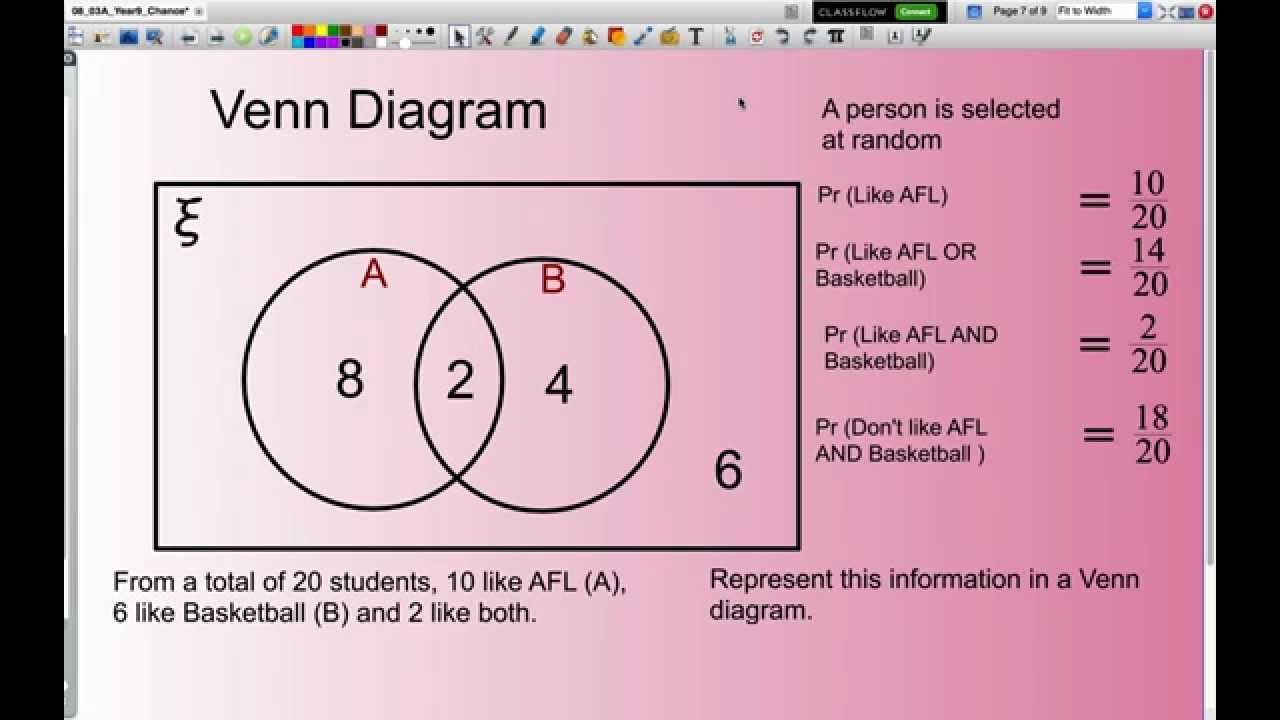Pick the white color swatch
This screenshot has height=720, width=1280.
coord(381,42)
